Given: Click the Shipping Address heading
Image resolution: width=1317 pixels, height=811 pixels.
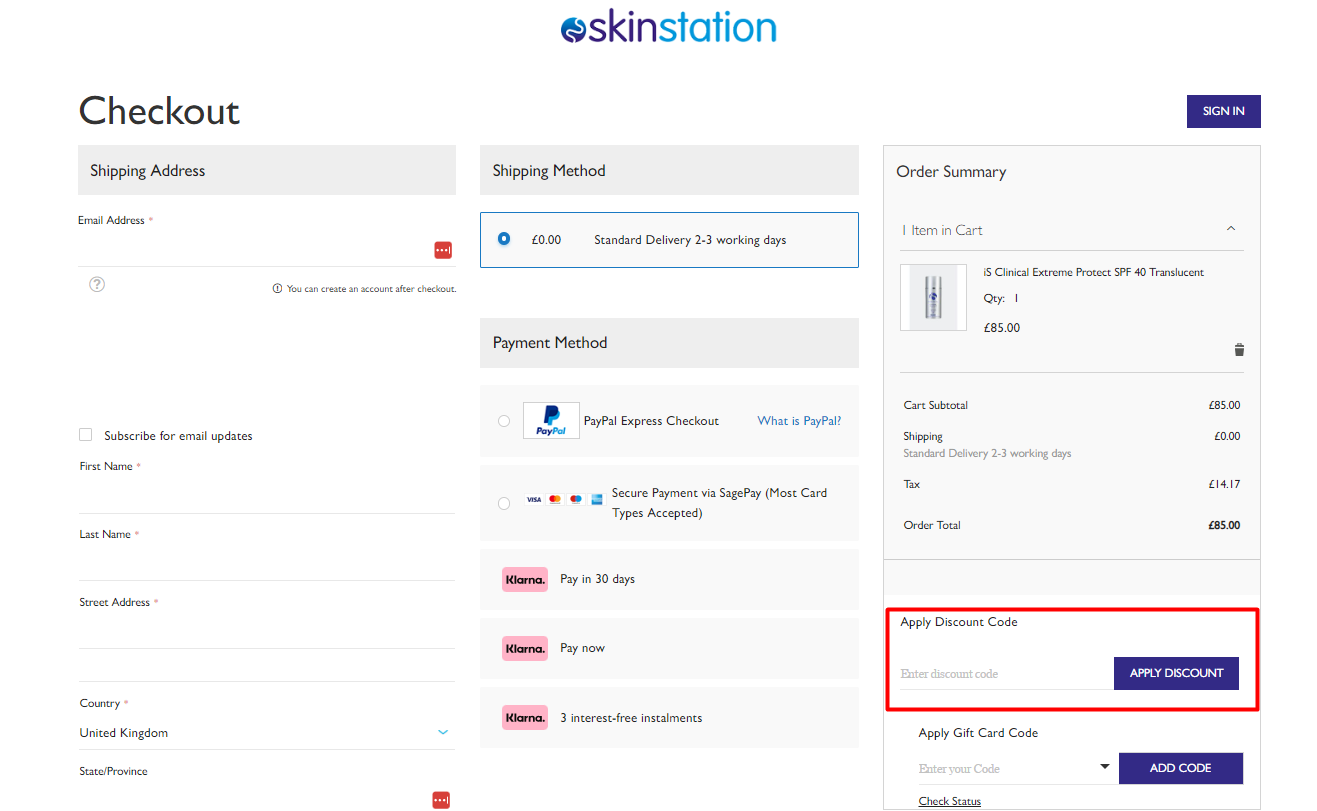Looking at the screenshot, I should pyautogui.click(x=148, y=171).
